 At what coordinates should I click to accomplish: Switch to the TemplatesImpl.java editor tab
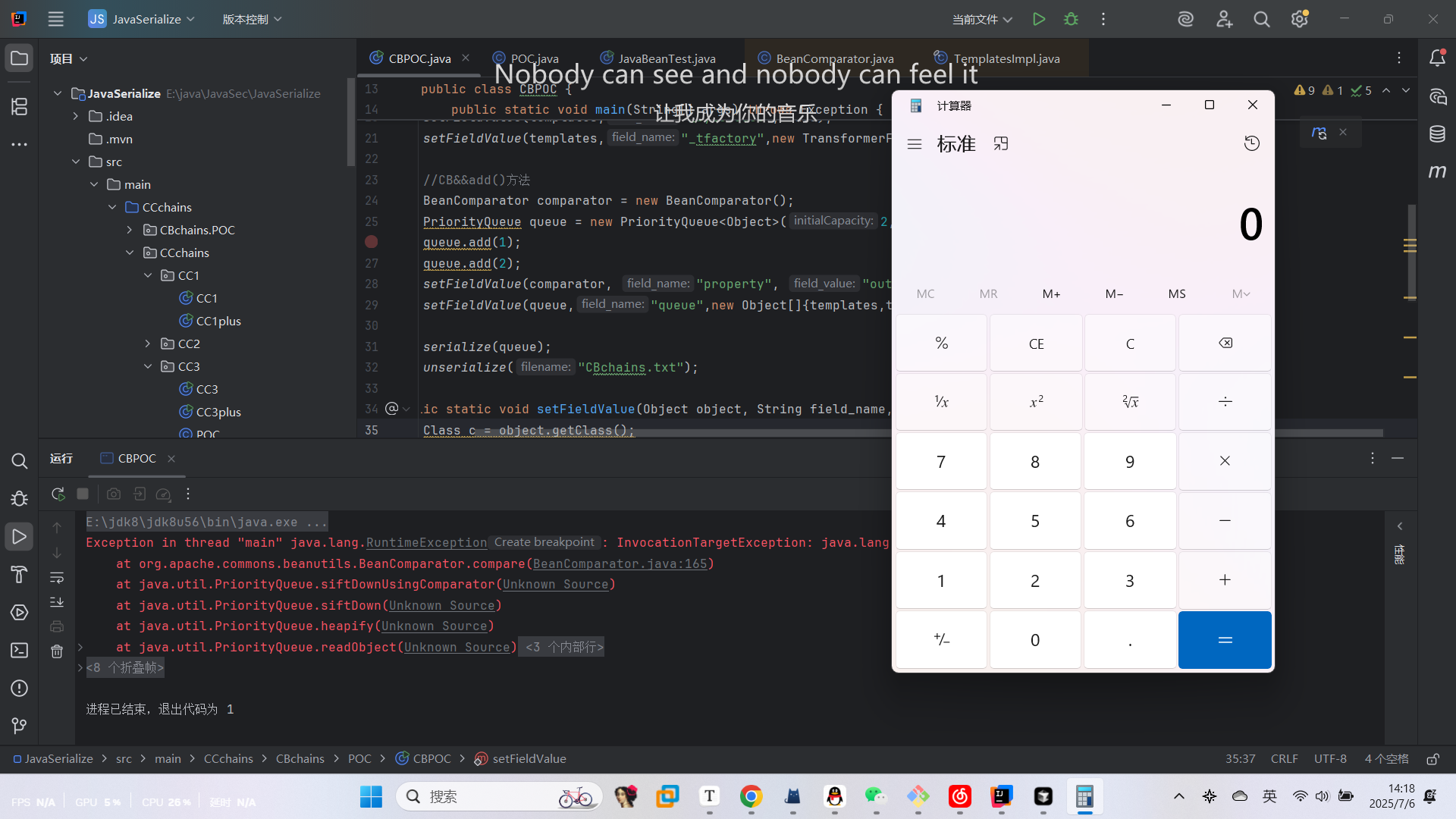[x=1006, y=58]
